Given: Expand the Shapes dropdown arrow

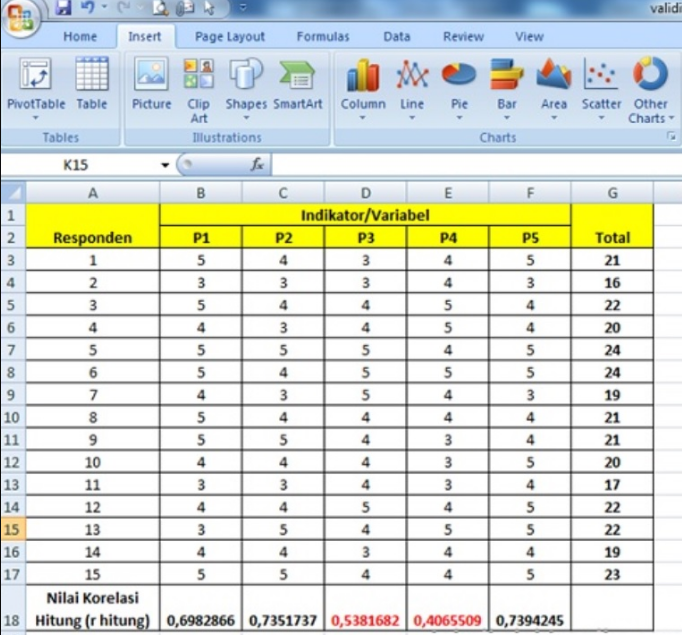Looking at the screenshot, I should coord(246,118).
